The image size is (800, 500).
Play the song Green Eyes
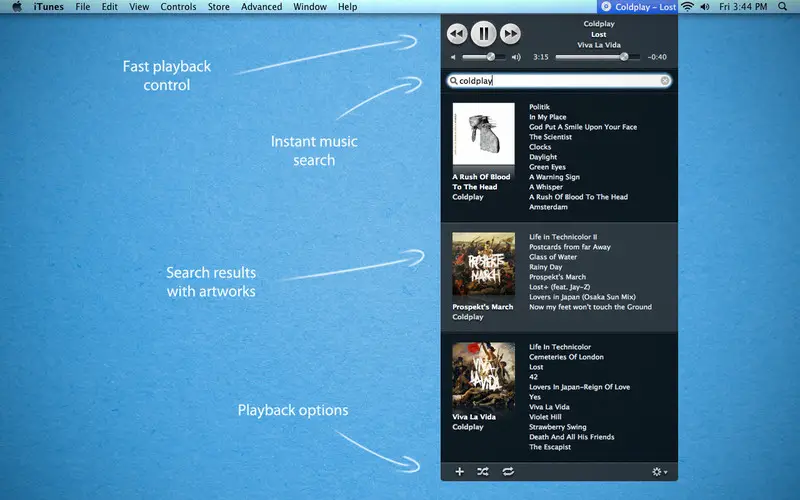(x=547, y=167)
